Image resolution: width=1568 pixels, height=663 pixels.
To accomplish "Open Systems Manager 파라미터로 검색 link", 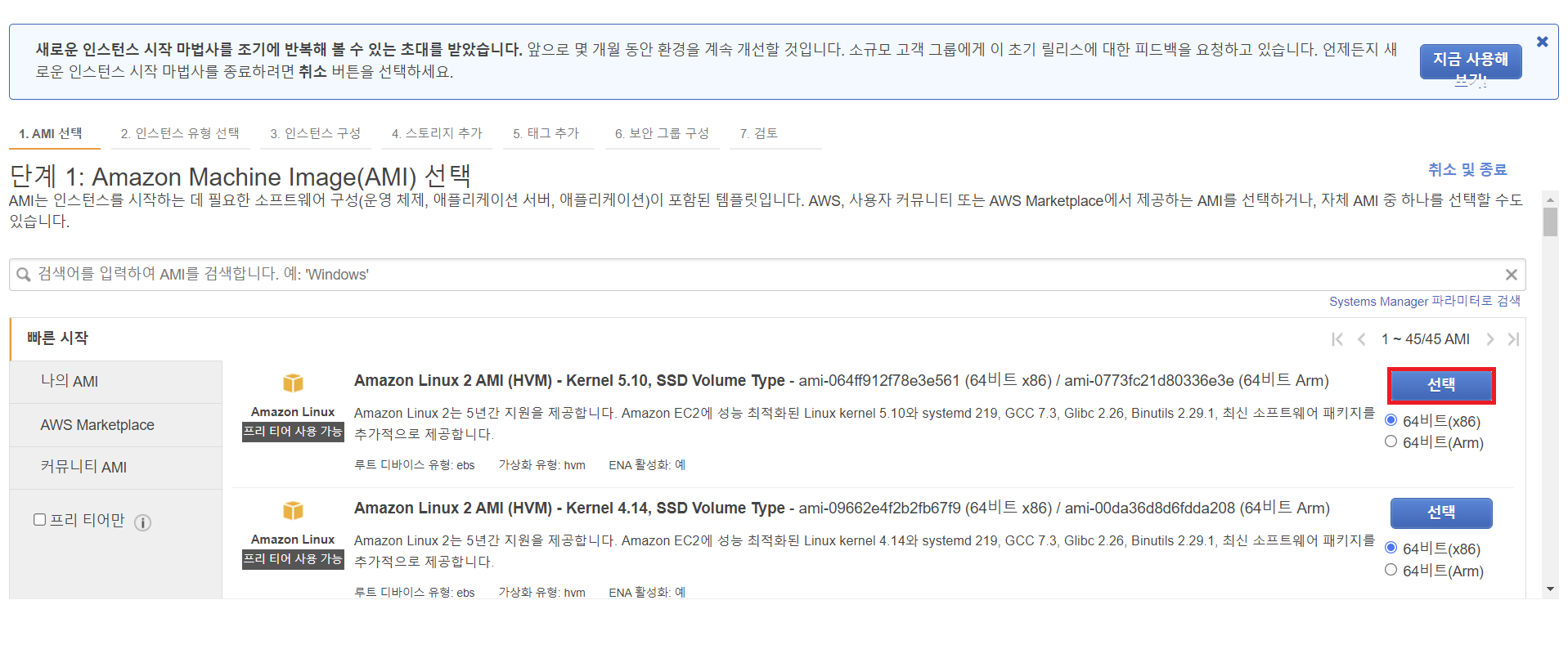I will tap(1424, 301).
